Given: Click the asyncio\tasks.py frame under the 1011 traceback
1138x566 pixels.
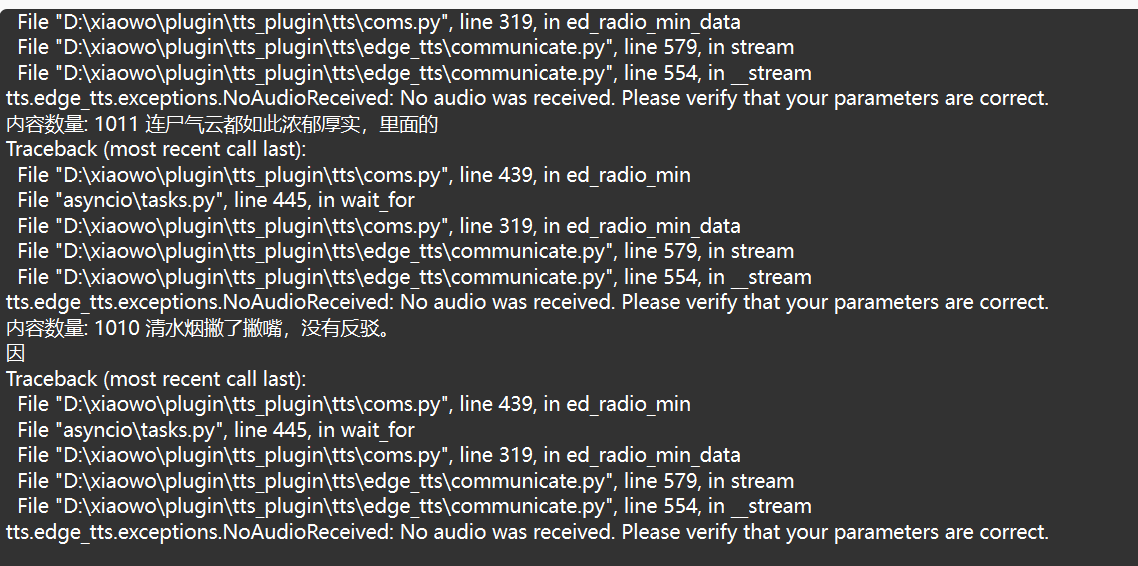Looking at the screenshot, I should pyautogui.click(x=216, y=200).
